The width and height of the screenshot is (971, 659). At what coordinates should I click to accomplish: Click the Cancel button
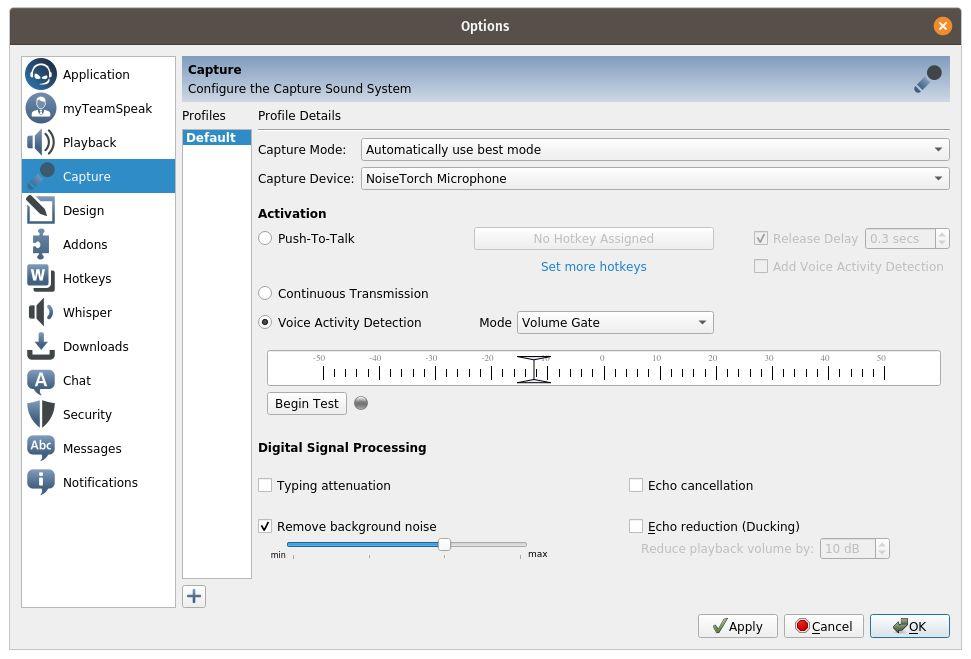tap(823, 626)
